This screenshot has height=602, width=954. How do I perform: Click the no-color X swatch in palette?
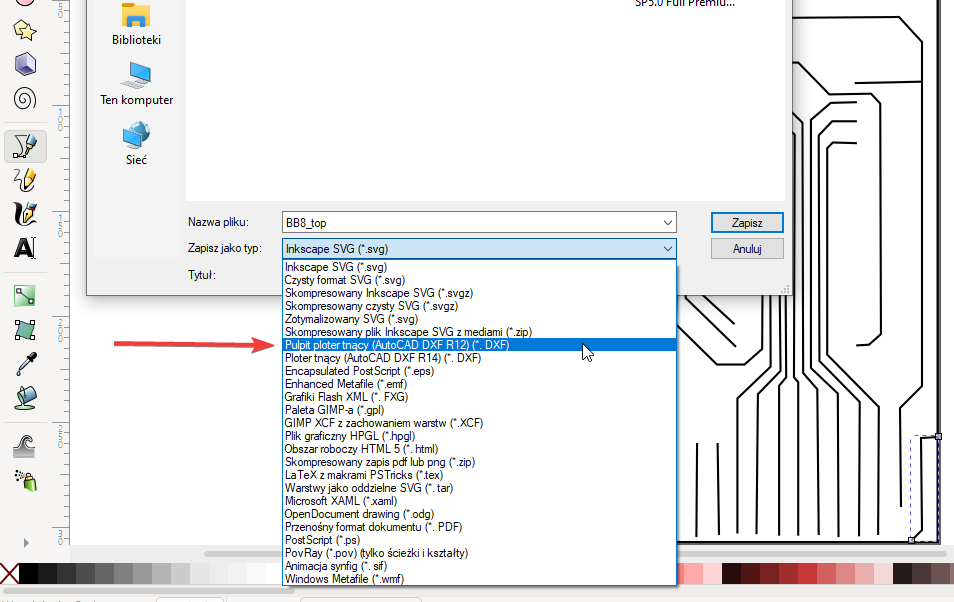(x=9, y=573)
